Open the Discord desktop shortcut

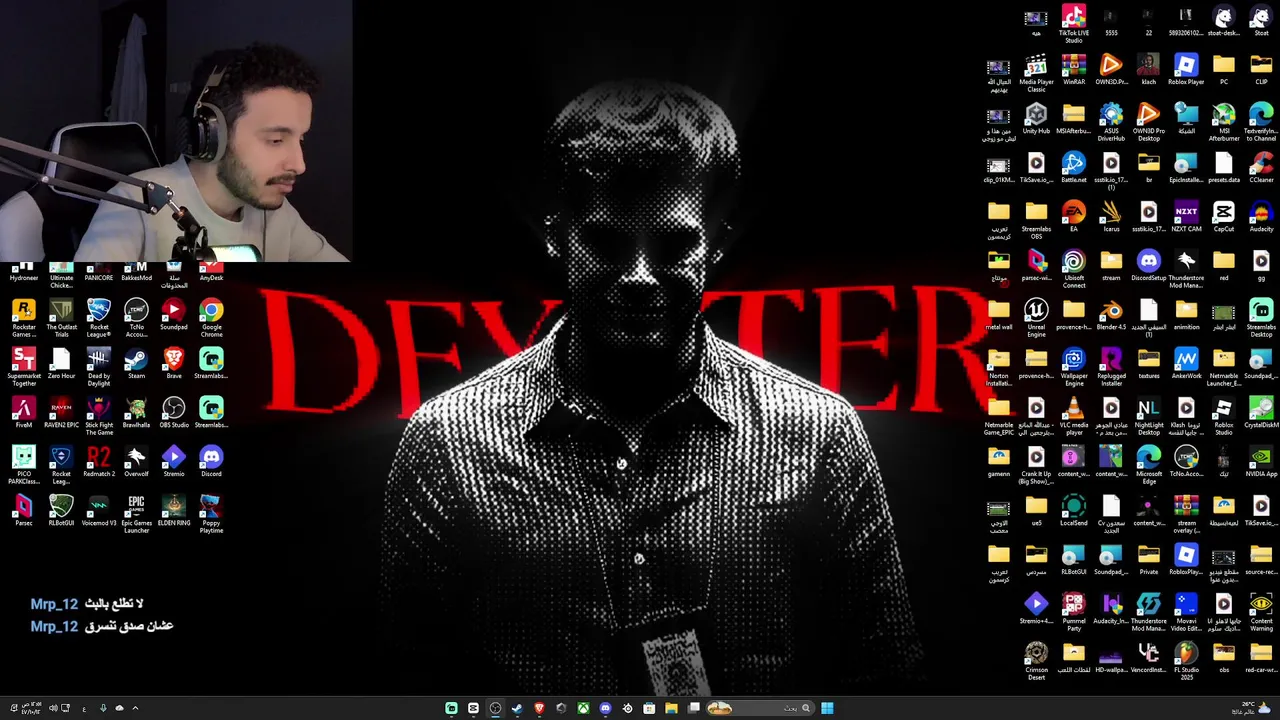point(211,461)
